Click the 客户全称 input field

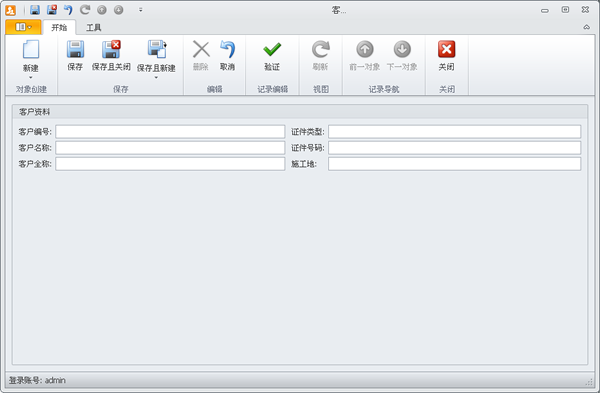click(170, 164)
